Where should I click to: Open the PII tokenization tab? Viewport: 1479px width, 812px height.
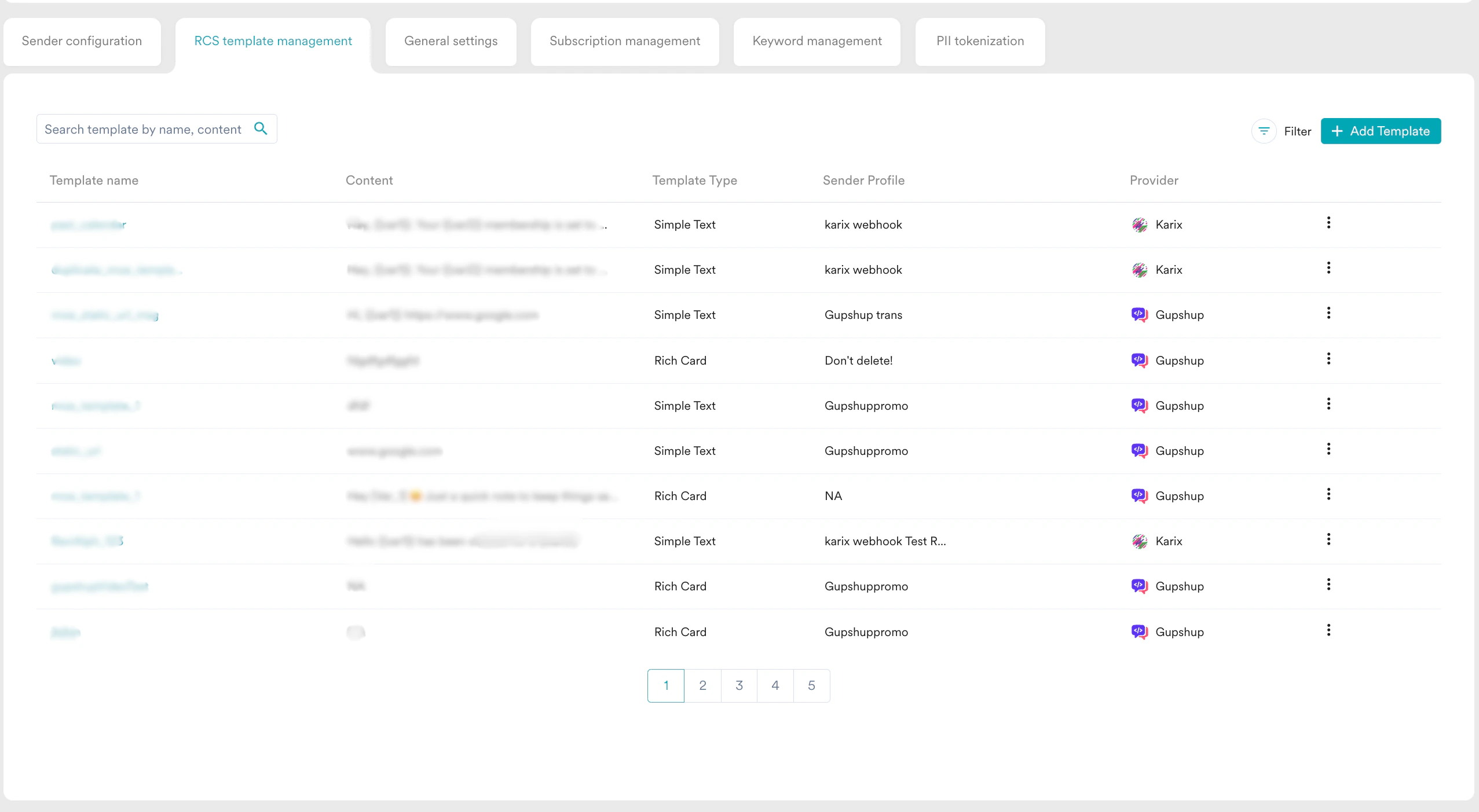[980, 41]
